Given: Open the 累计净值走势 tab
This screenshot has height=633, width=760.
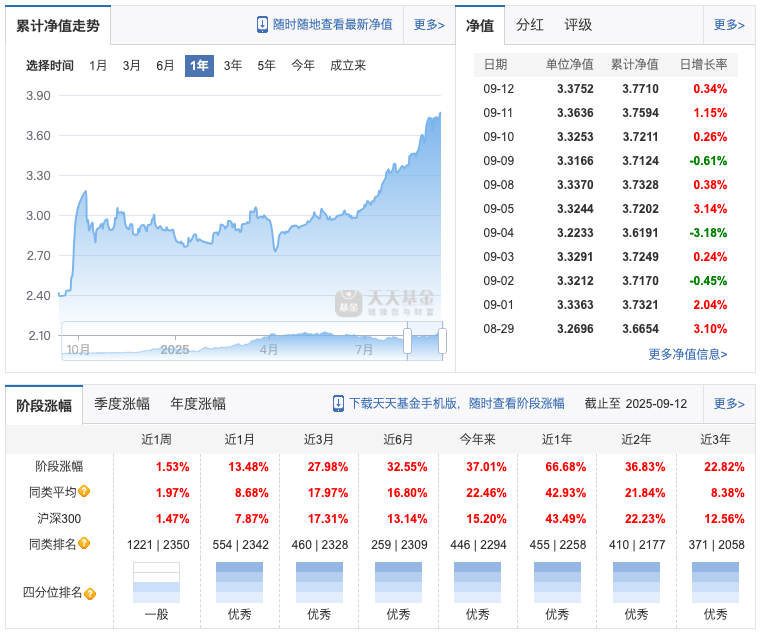Looking at the screenshot, I should 58,25.
